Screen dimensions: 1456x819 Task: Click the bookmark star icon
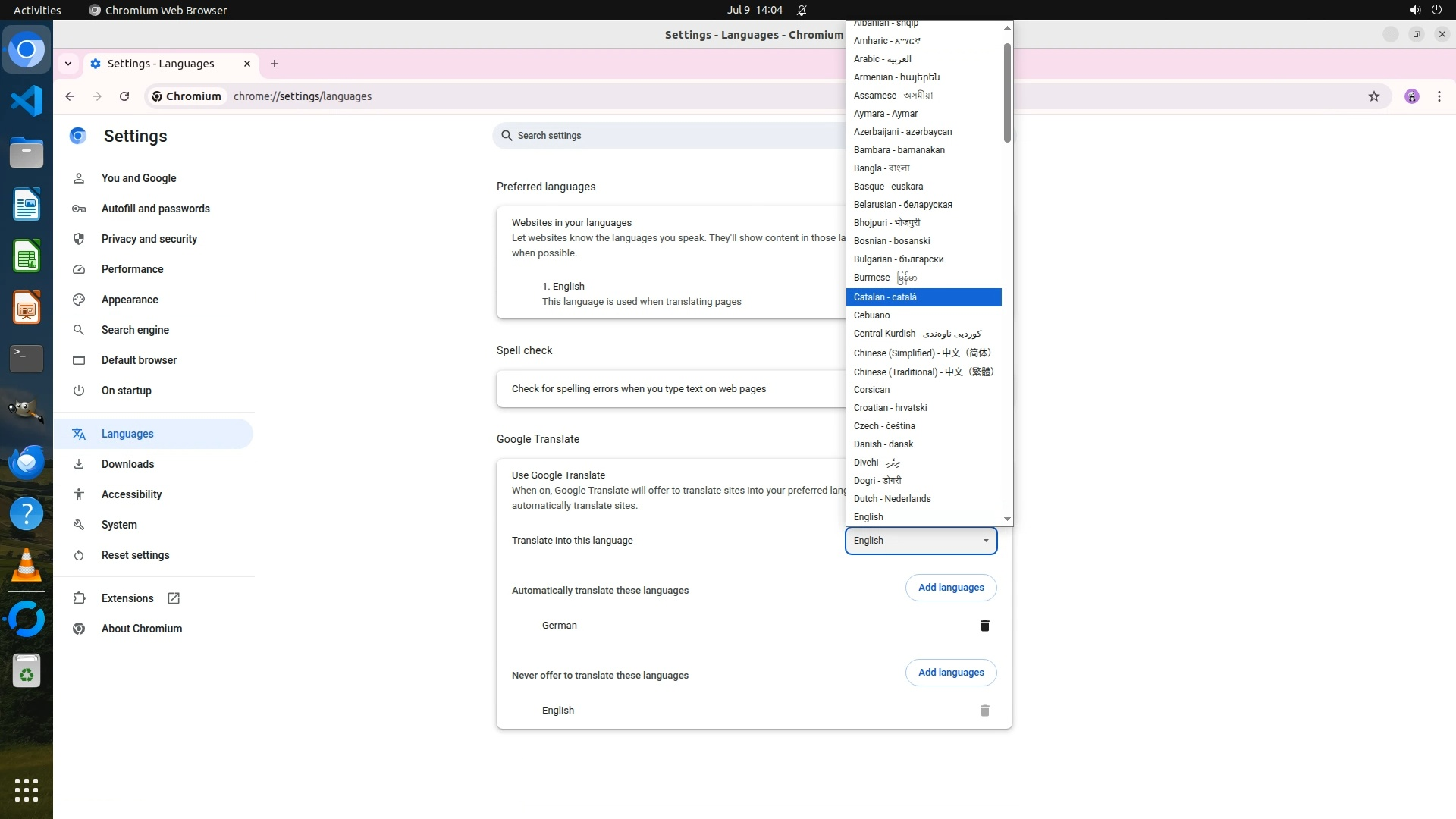click(x=1373, y=96)
